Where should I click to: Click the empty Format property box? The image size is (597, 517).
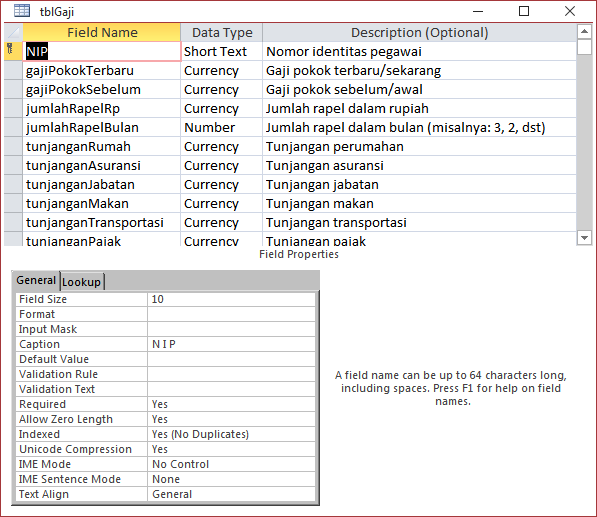coord(231,314)
